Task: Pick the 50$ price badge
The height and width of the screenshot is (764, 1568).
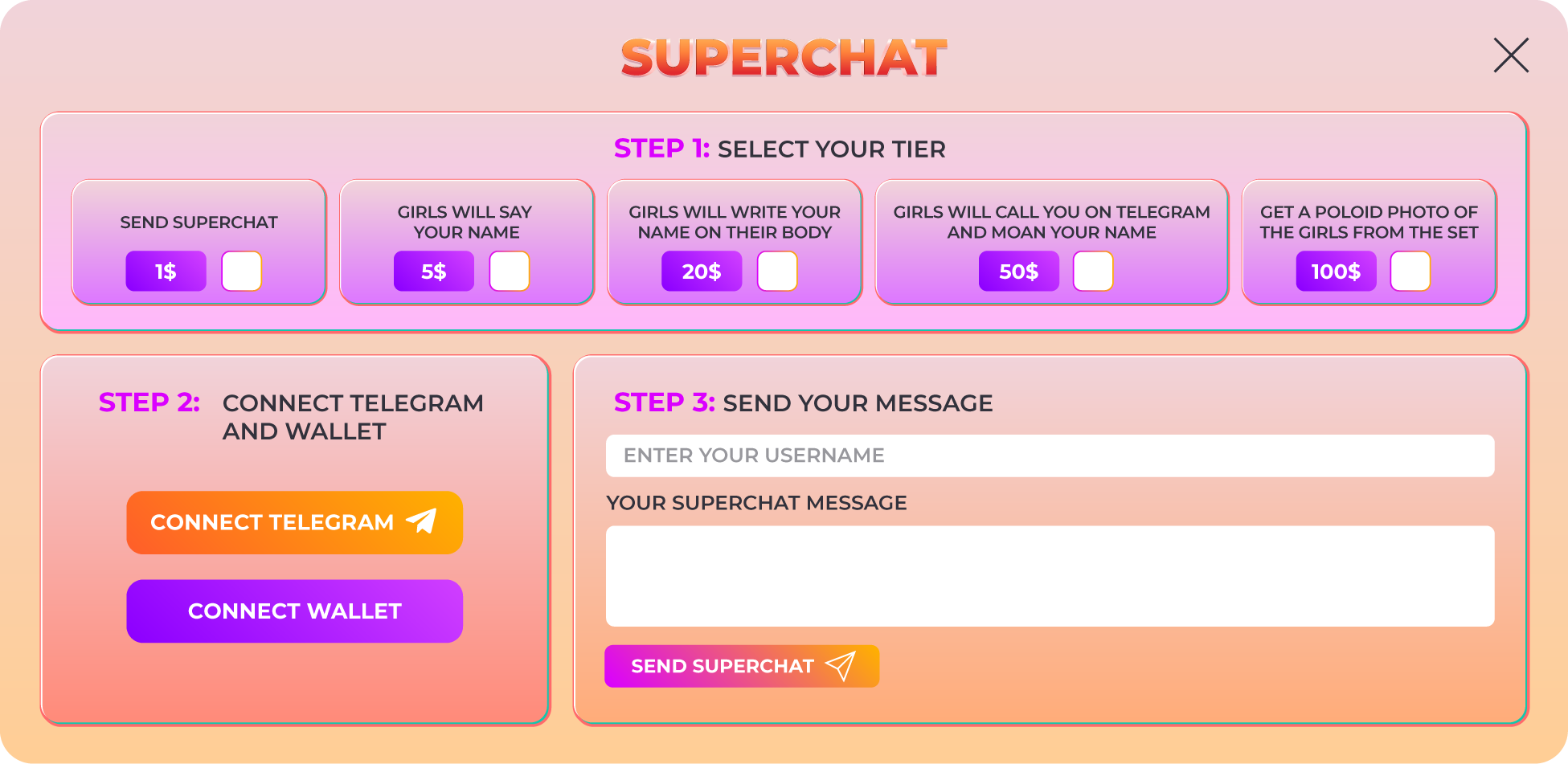Action: point(1018,272)
